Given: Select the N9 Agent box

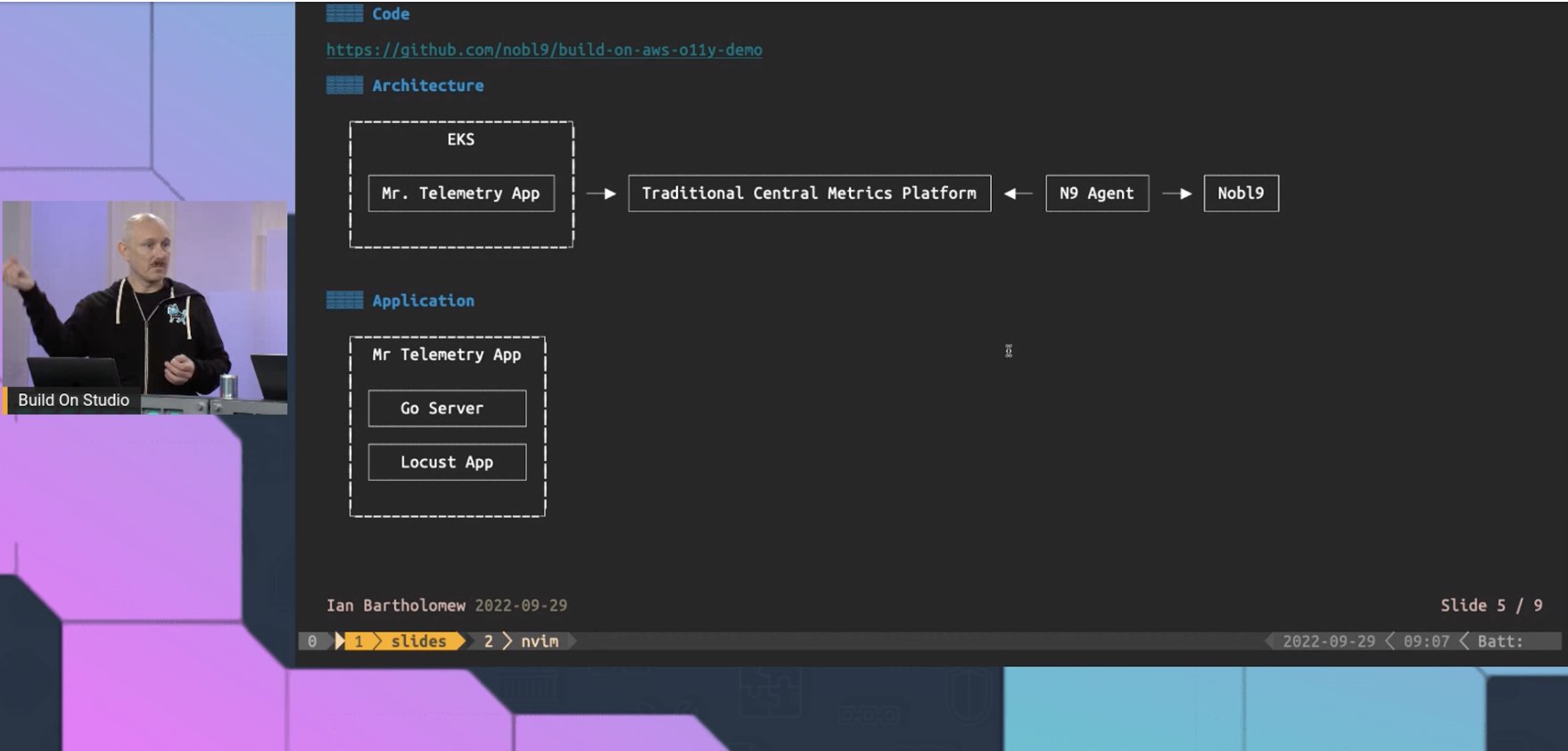Looking at the screenshot, I should point(1097,194).
